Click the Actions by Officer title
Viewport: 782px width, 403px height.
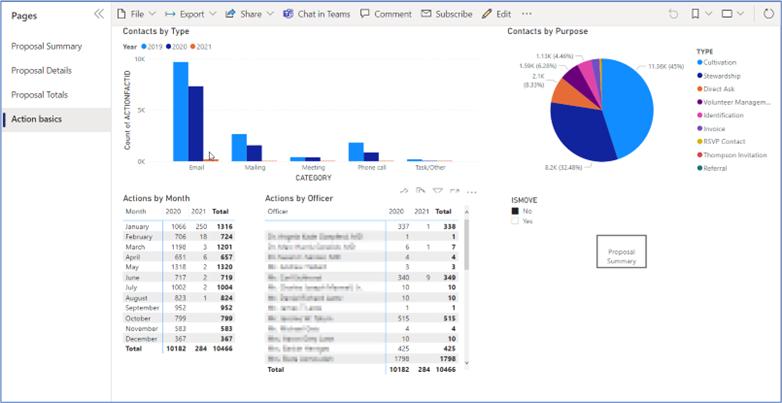pos(299,198)
